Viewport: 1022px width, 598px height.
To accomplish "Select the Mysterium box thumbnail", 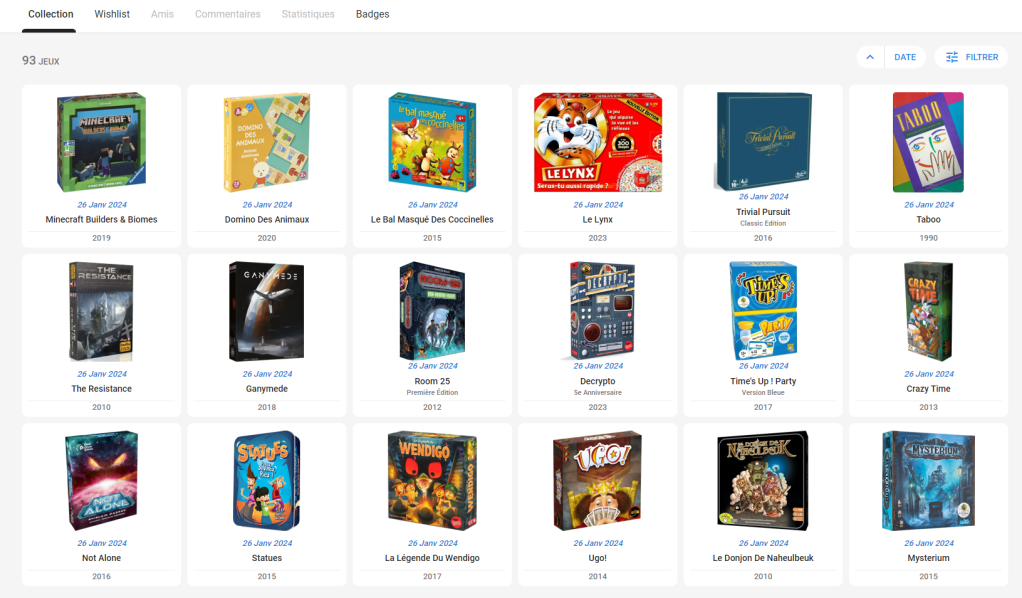I will (x=928, y=481).
